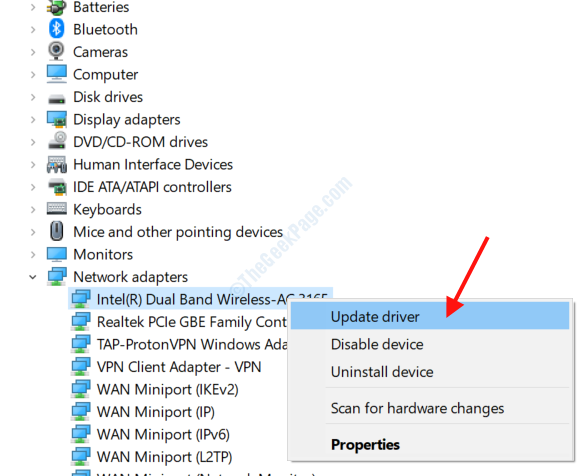Select WAN Miniport (IKEv2) adapter

pos(167,389)
